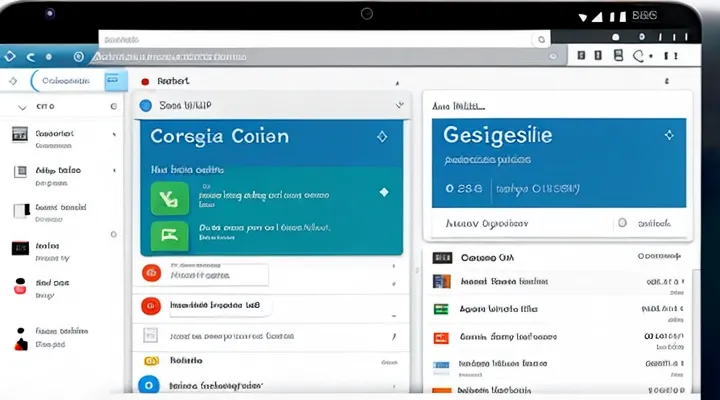Click the diamond icon left of sidebar search
Screen dimensions: 720x400
(x=13, y=81)
